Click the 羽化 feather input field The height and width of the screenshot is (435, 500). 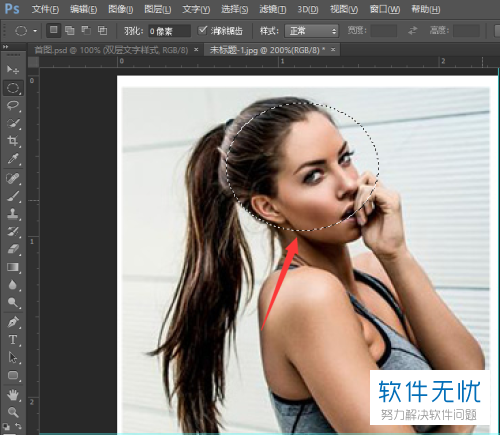[169, 31]
